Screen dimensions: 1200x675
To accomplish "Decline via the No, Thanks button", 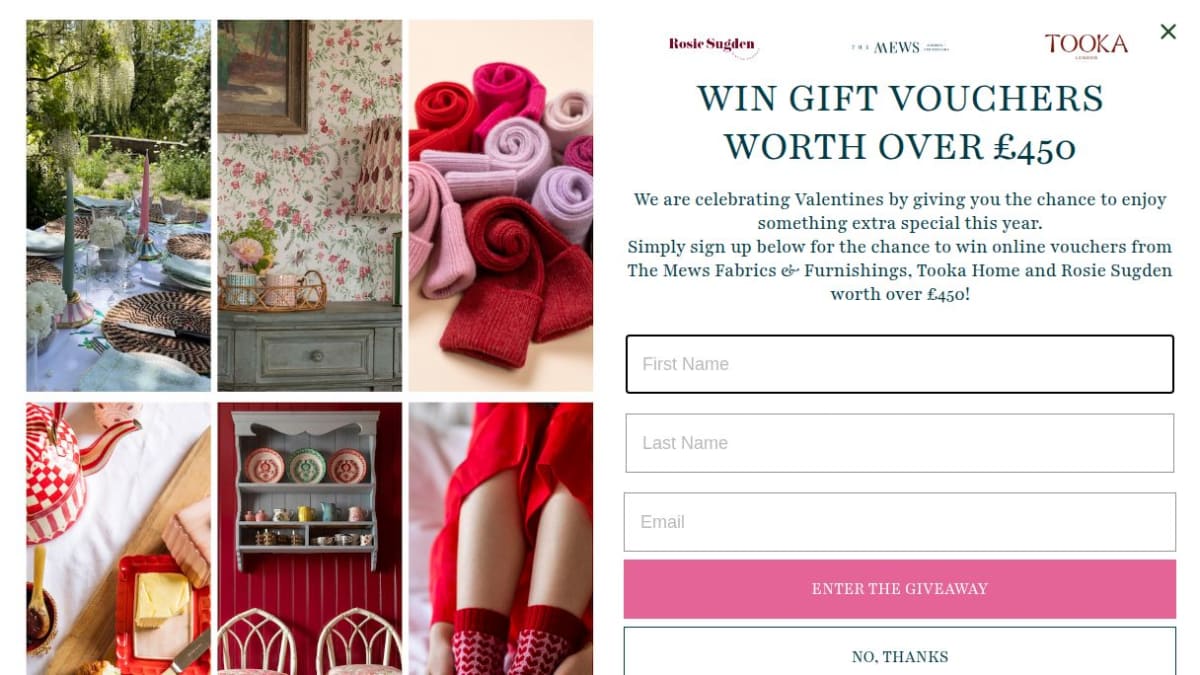I will (899, 652).
